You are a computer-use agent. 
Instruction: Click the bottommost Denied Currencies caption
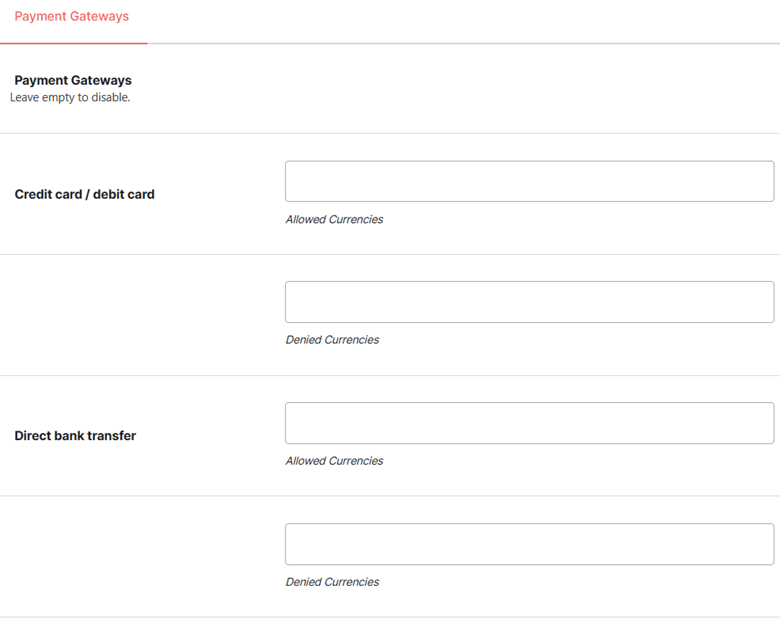pos(332,582)
